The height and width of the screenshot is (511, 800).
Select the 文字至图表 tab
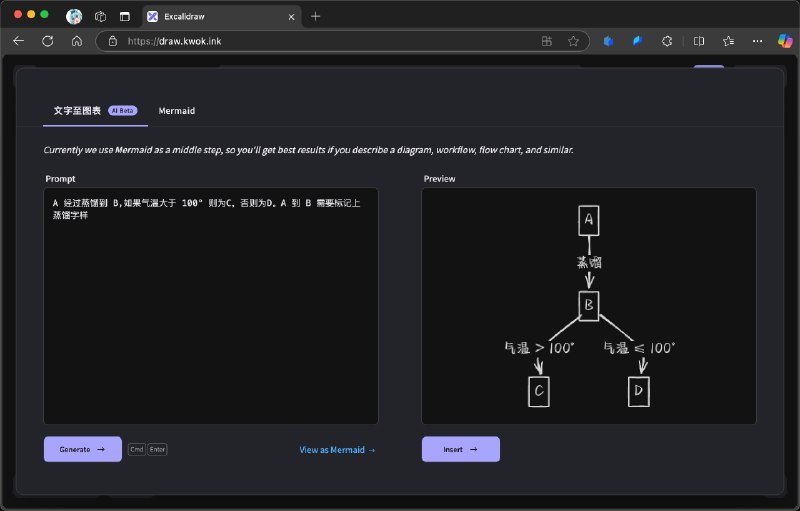[x=78, y=110]
